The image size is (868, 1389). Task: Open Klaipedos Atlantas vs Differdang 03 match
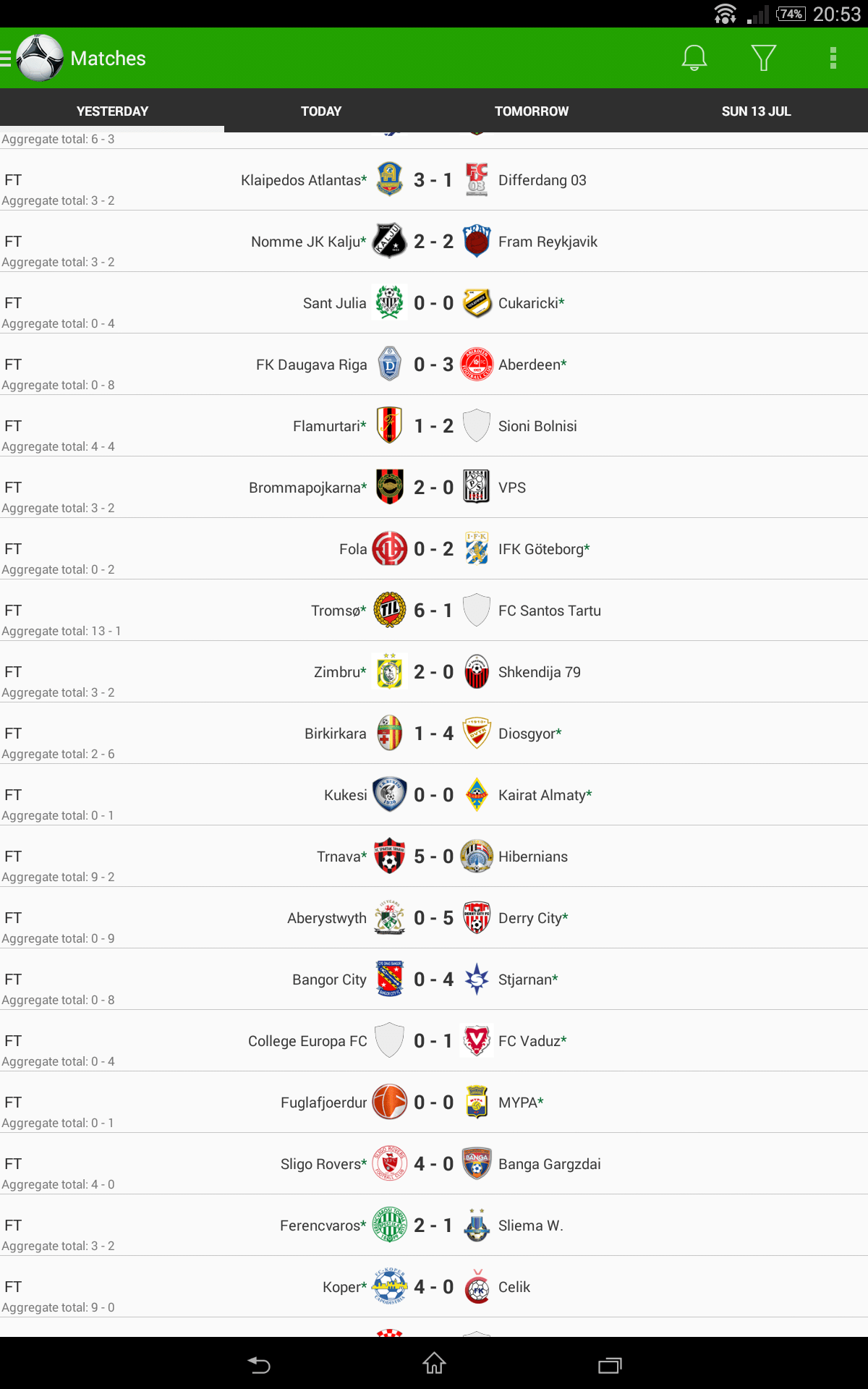[434, 181]
